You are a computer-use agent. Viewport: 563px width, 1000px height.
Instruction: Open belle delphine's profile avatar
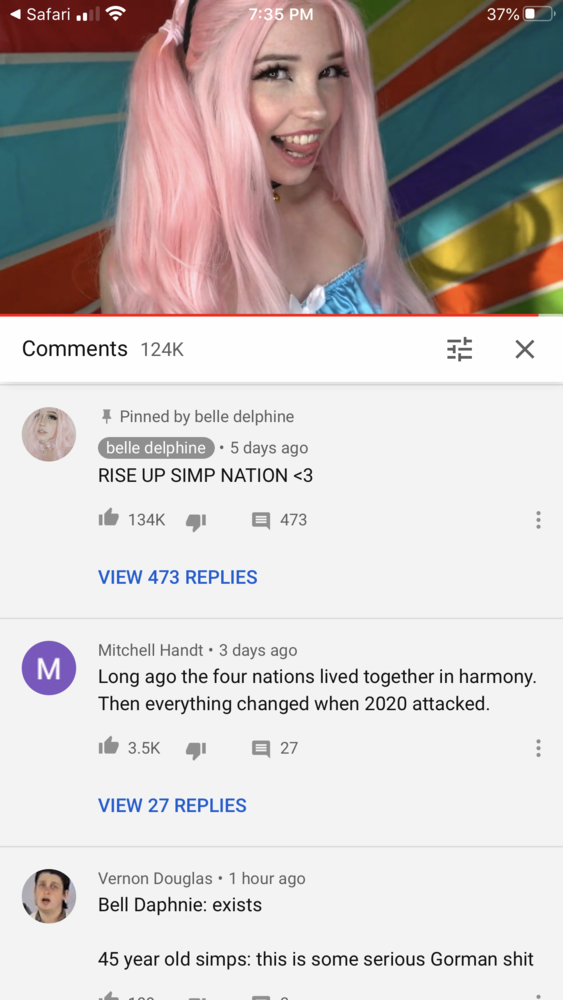click(x=49, y=434)
